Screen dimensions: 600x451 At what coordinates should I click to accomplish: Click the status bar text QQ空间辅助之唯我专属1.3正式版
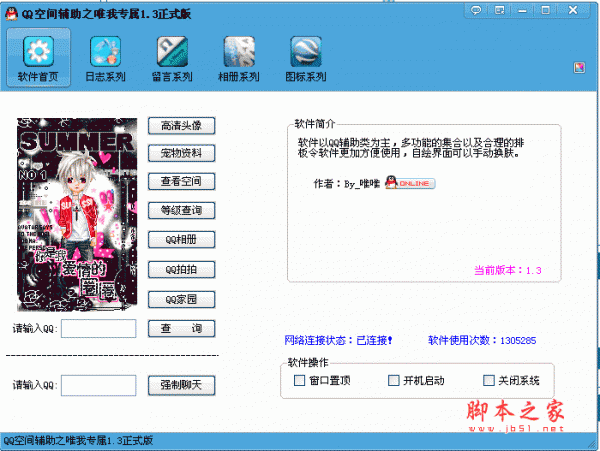78,441
